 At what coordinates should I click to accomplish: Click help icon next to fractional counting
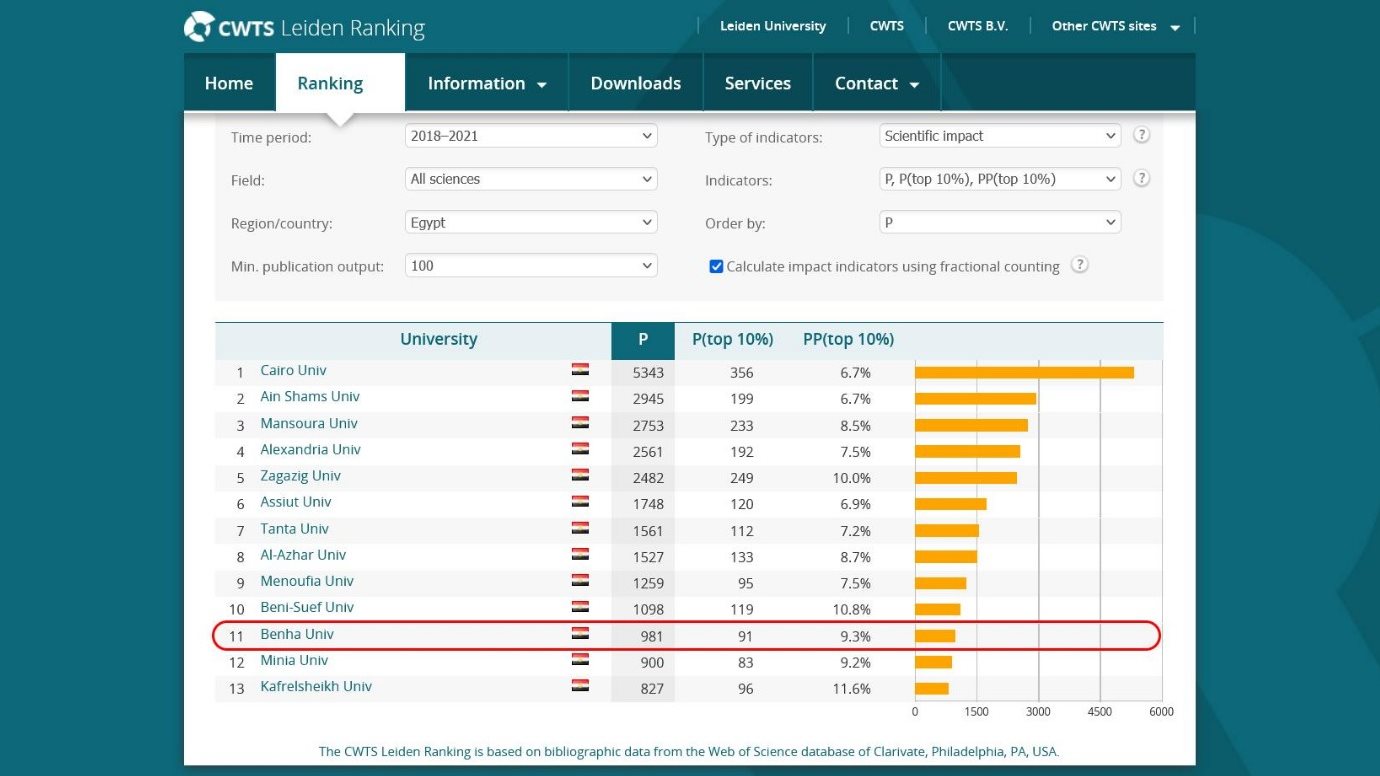tap(1079, 266)
